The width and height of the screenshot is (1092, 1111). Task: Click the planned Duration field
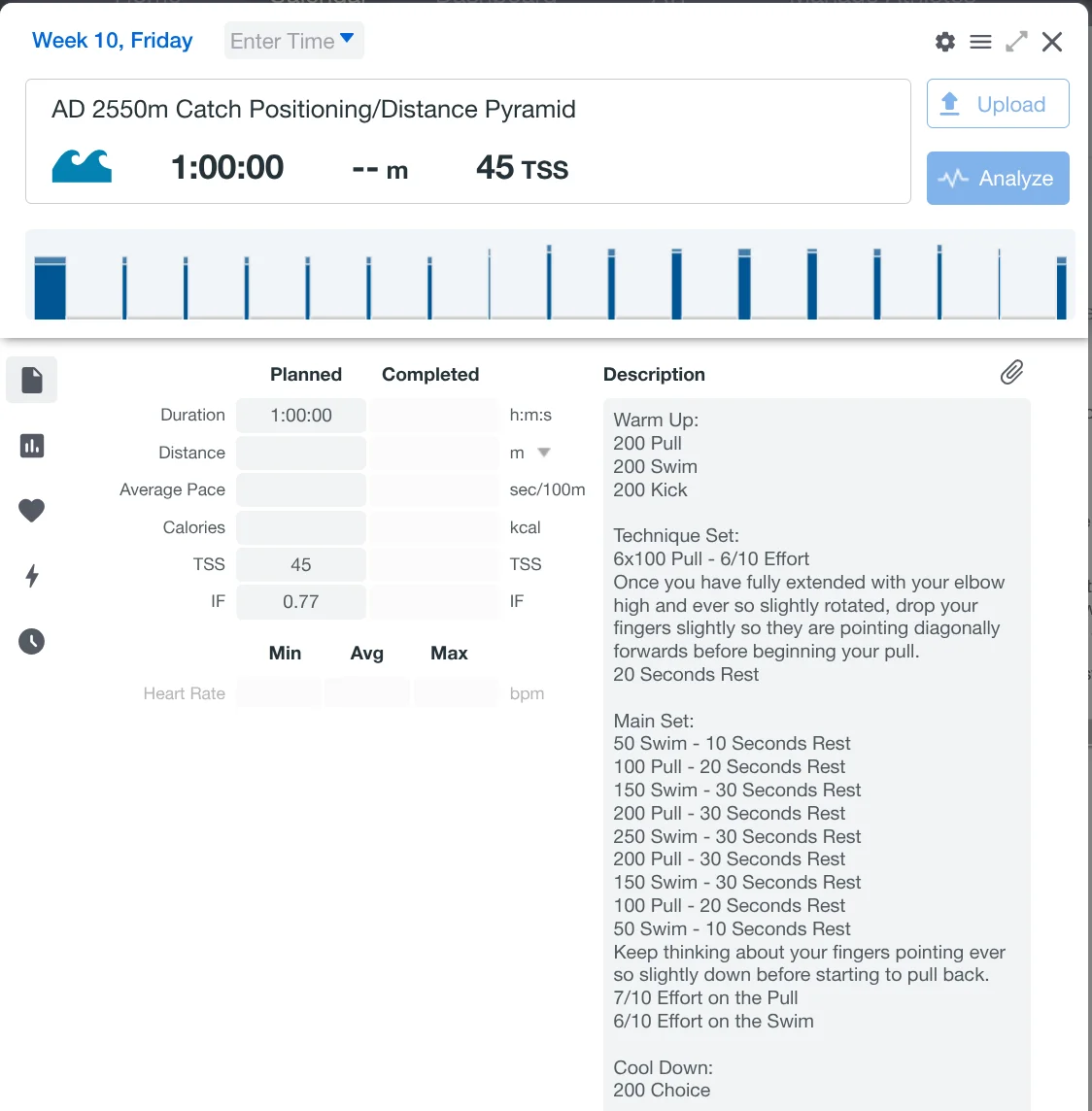[301, 416]
